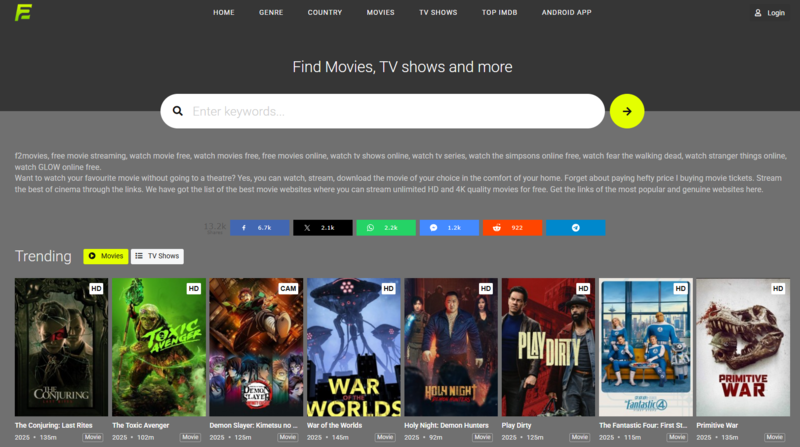Share on Facebook button showing 6.7k

[260, 228]
